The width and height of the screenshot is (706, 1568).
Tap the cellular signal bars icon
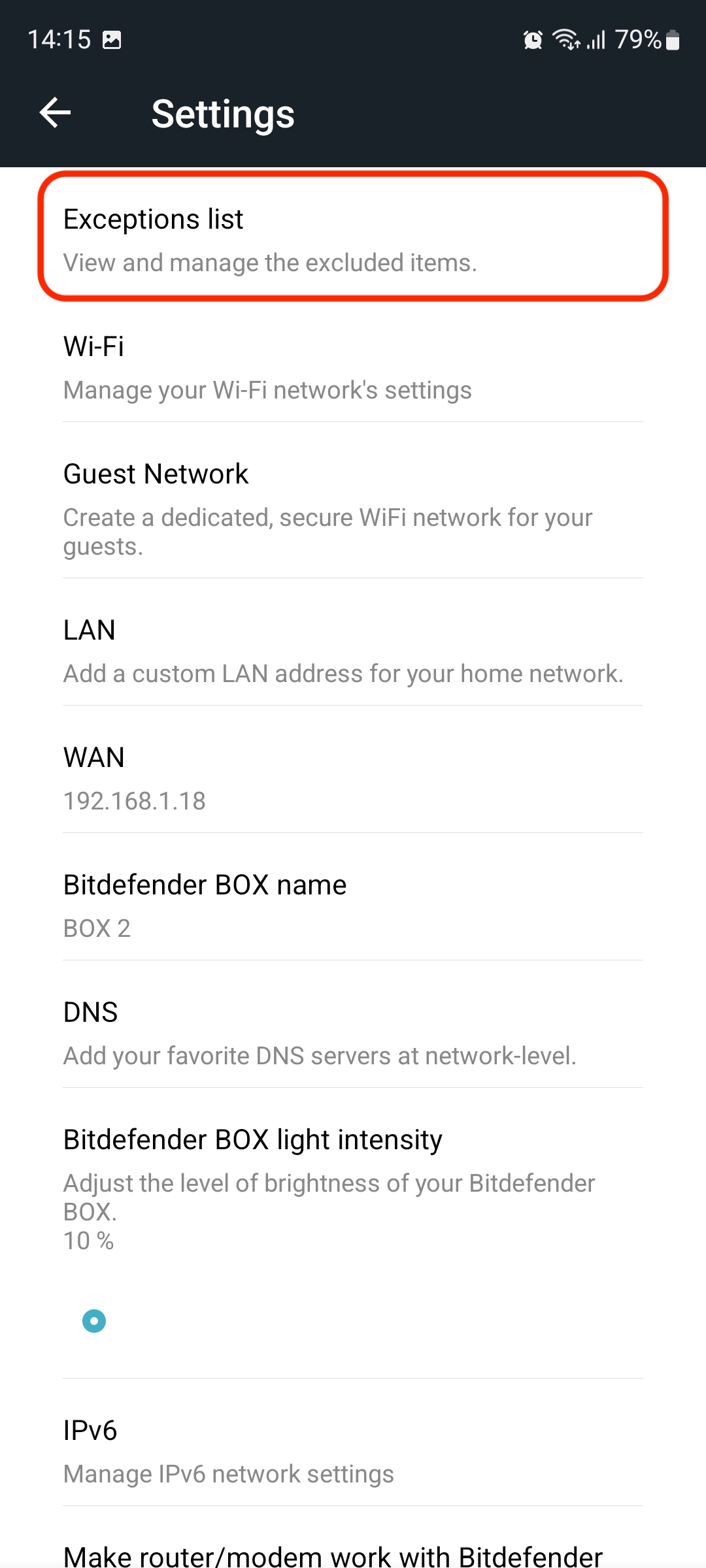(596, 40)
